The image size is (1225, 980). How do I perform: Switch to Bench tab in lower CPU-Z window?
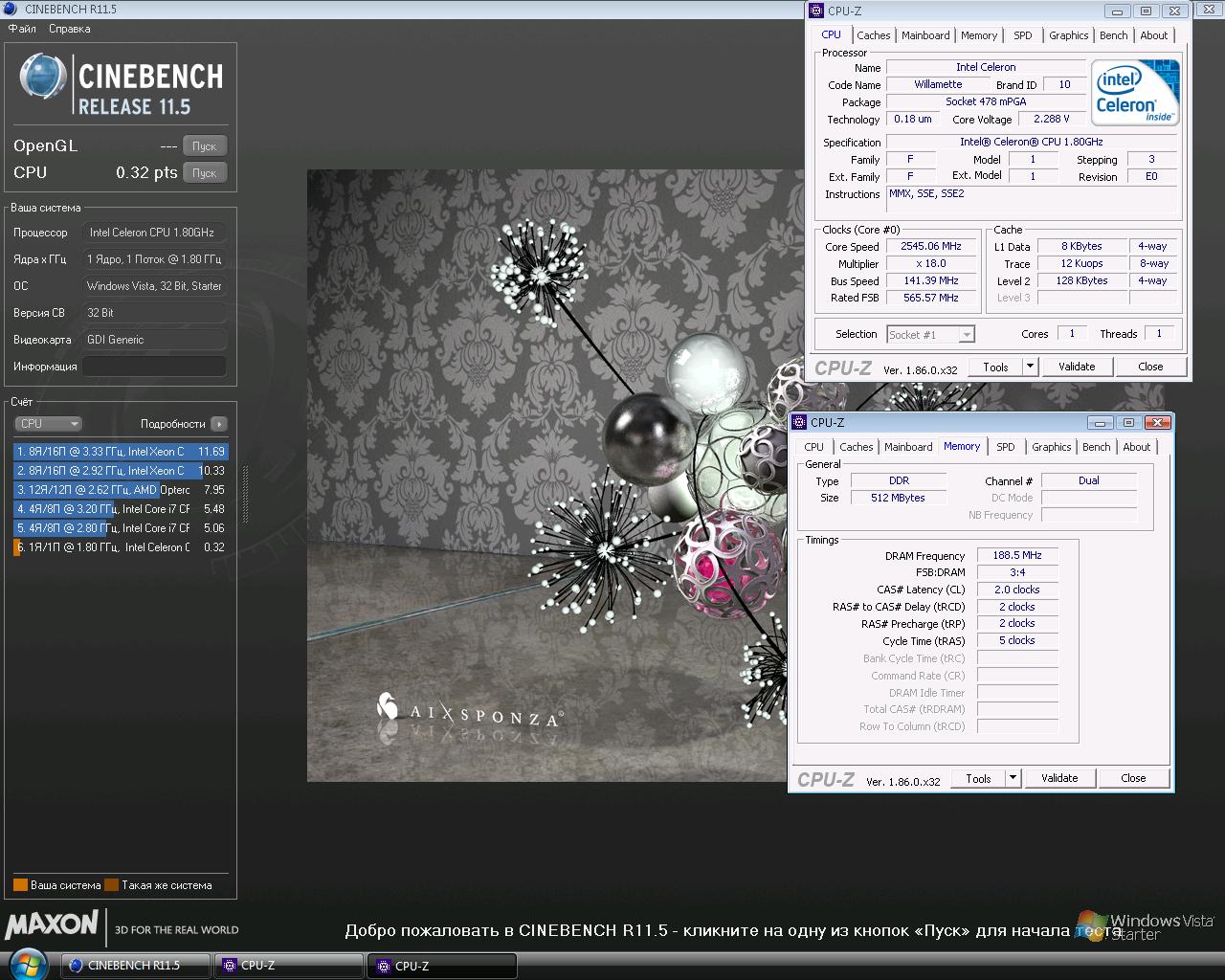pos(1097,447)
